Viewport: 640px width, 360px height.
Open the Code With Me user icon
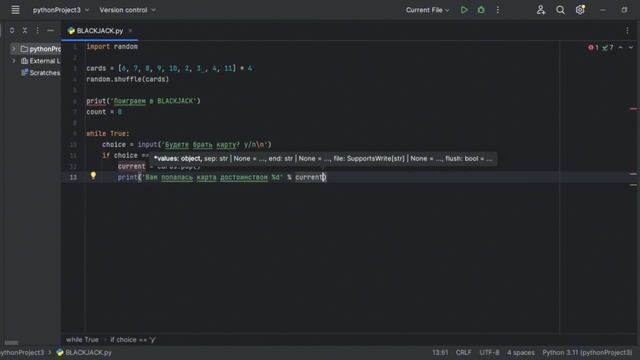(x=541, y=10)
